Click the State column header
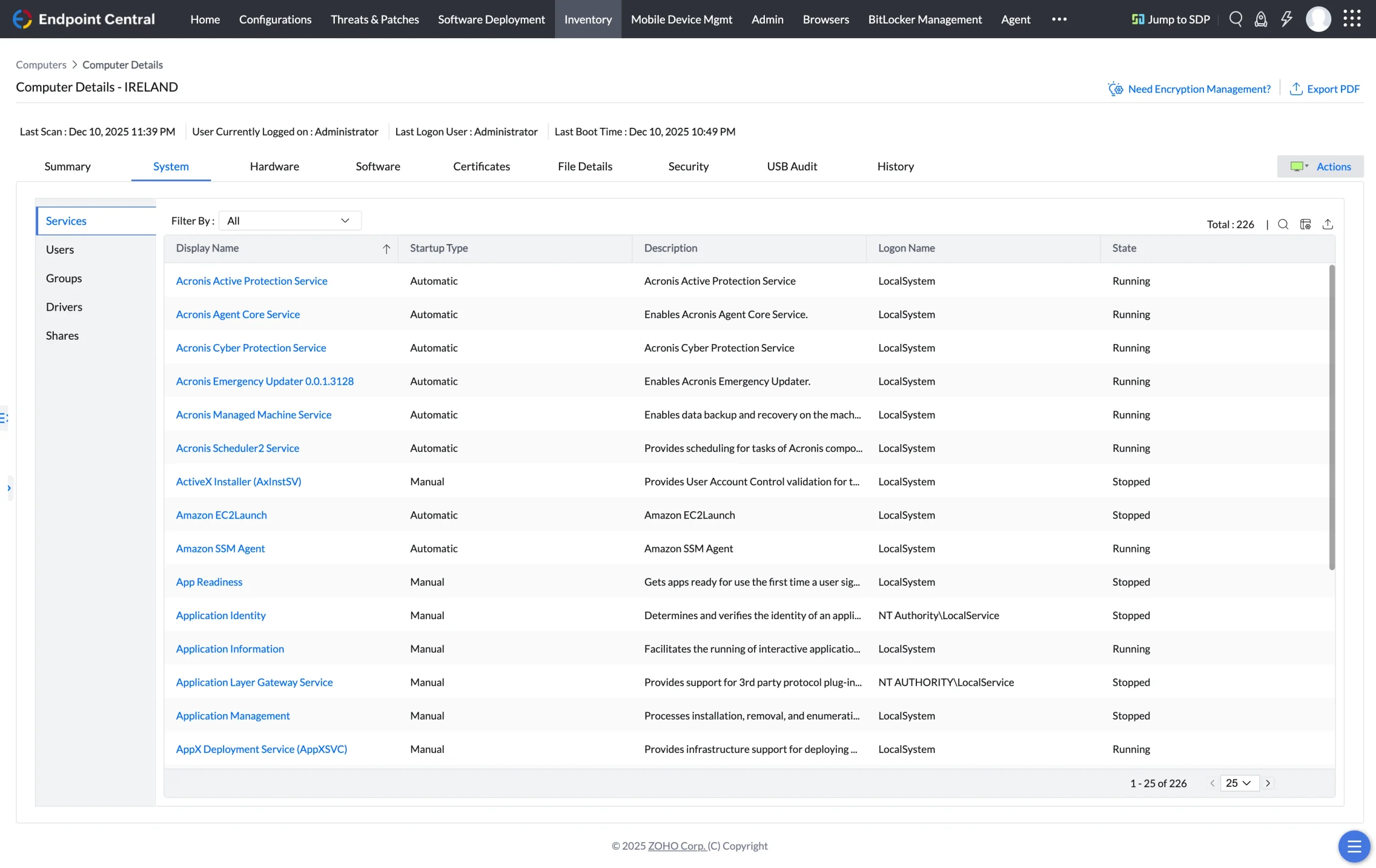Viewport: 1376px width, 868px height. 1217,248
